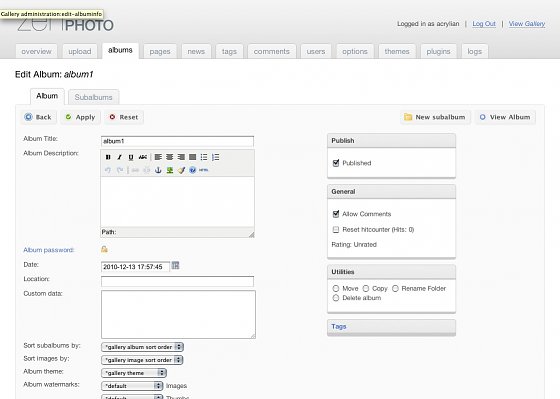Open the editor help icon
The image size is (560, 399).
click(192, 170)
